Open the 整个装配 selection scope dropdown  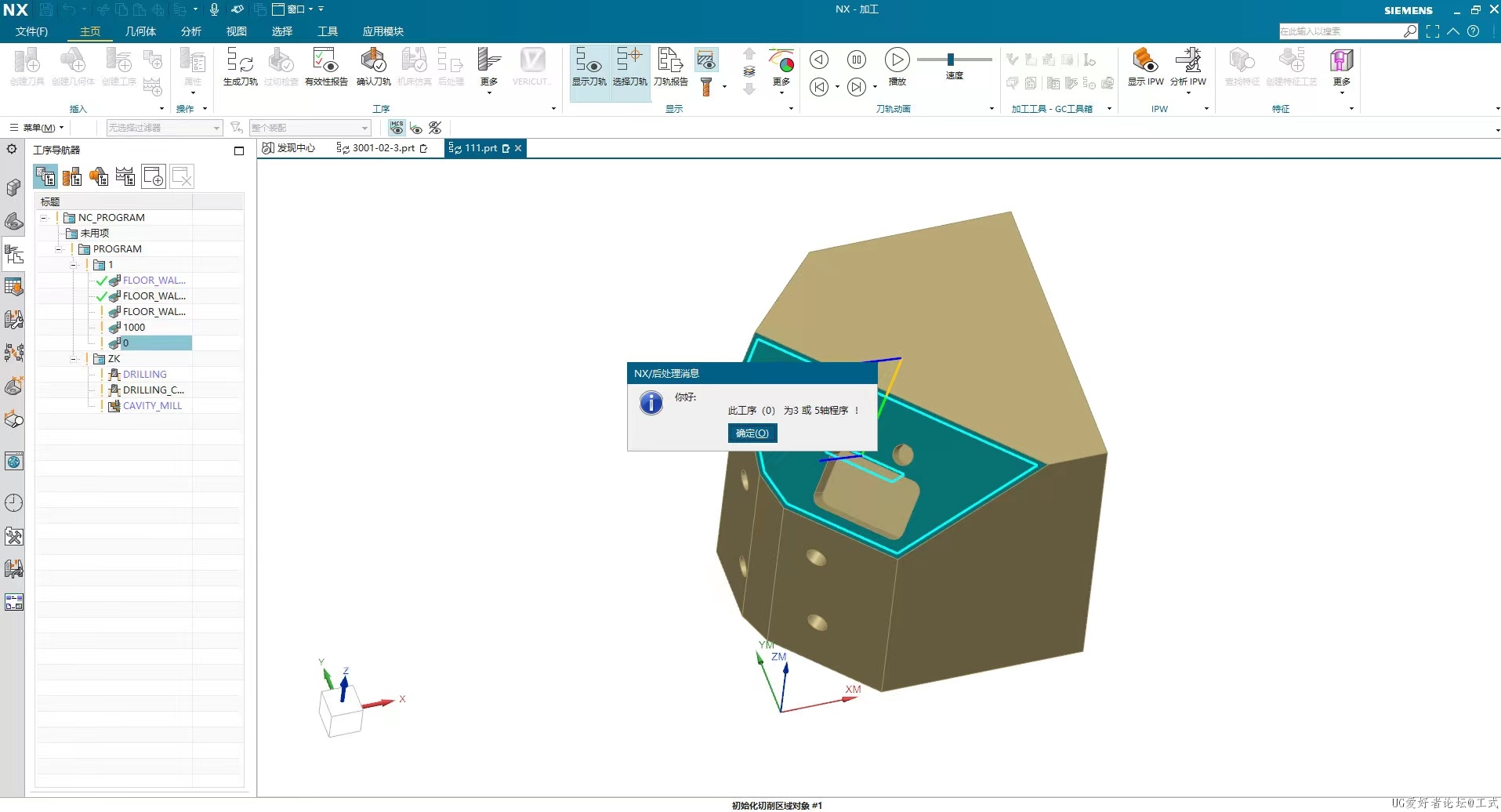coord(310,128)
